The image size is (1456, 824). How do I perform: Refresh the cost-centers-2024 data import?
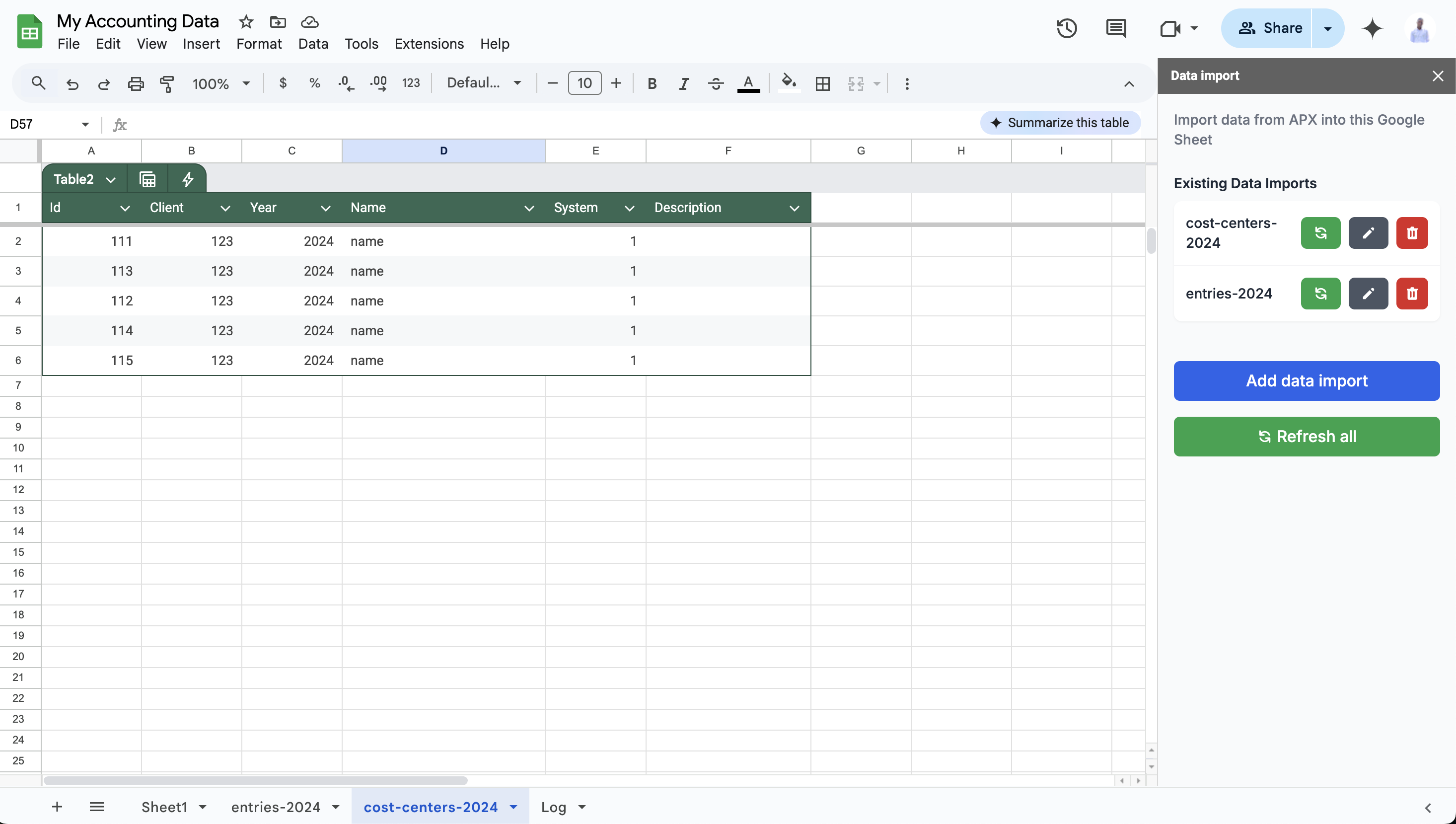coord(1320,232)
